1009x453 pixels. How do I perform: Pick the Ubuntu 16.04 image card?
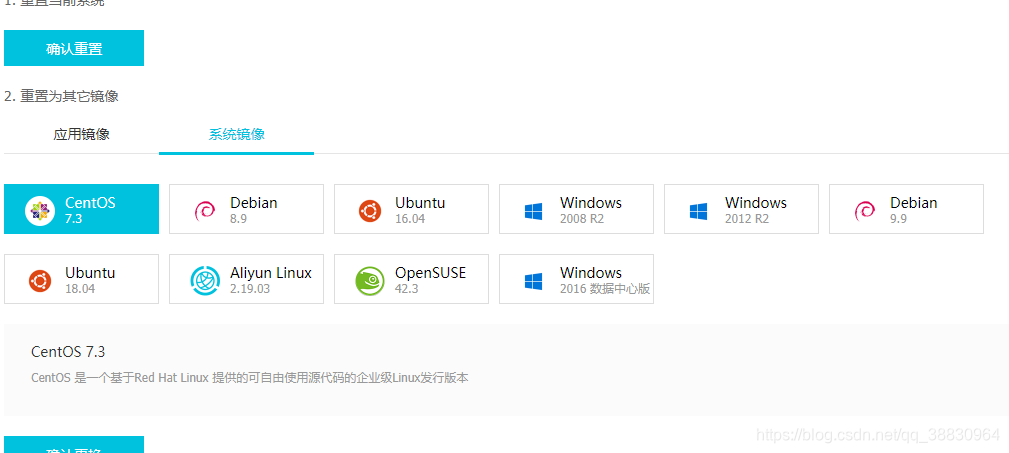[x=411, y=209]
